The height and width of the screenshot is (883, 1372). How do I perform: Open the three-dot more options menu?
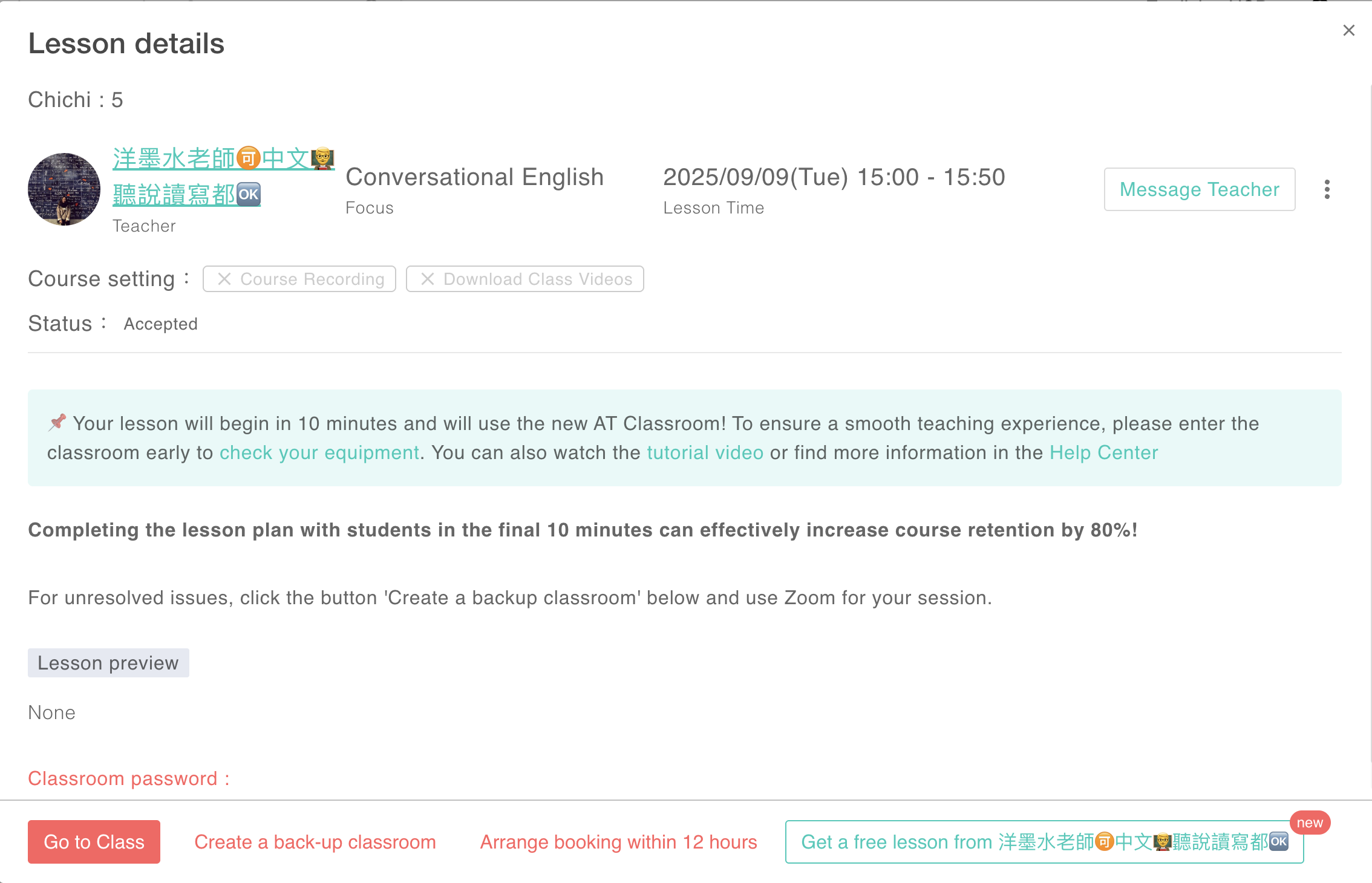(x=1327, y=189)
